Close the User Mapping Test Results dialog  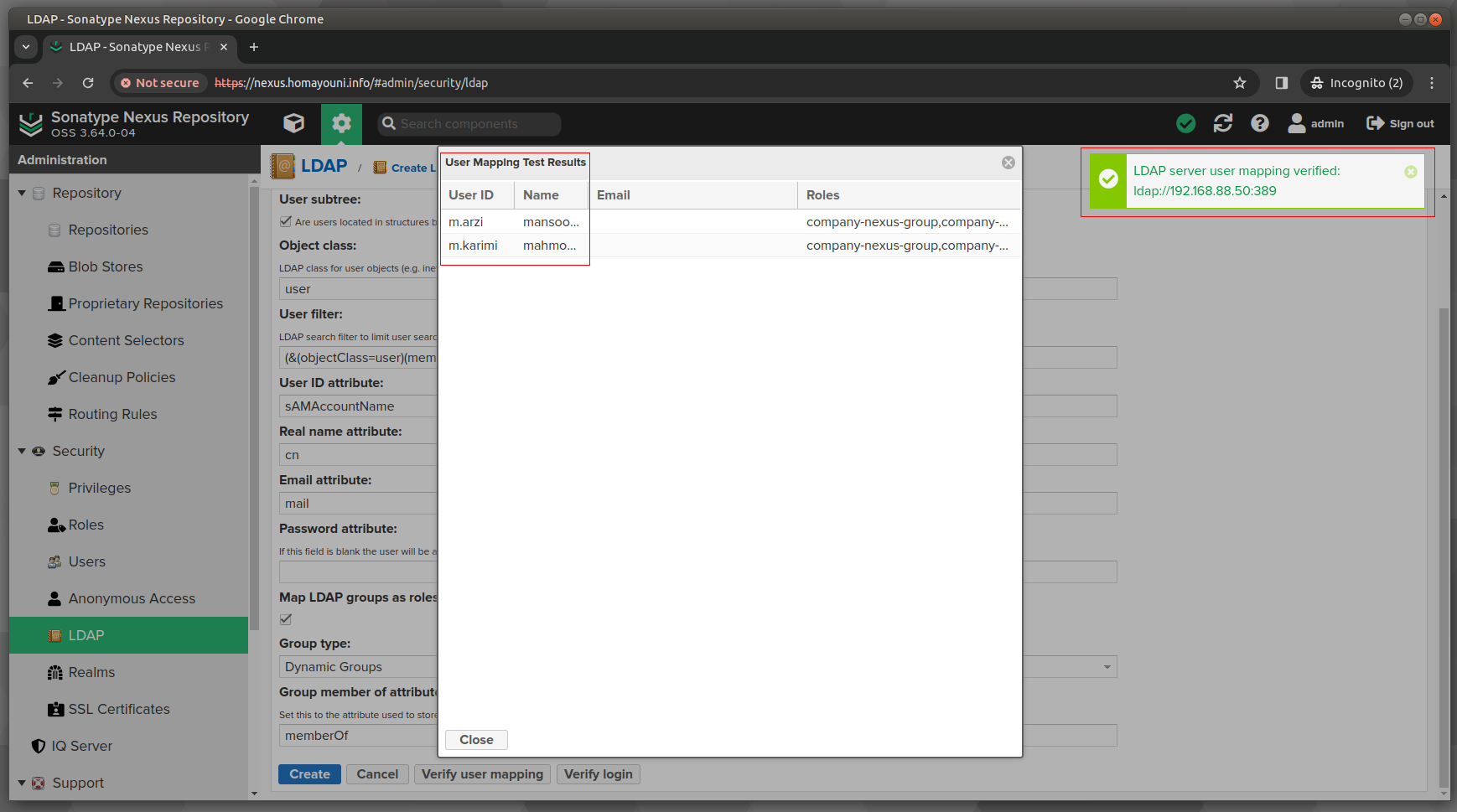tap(1008, 163)
